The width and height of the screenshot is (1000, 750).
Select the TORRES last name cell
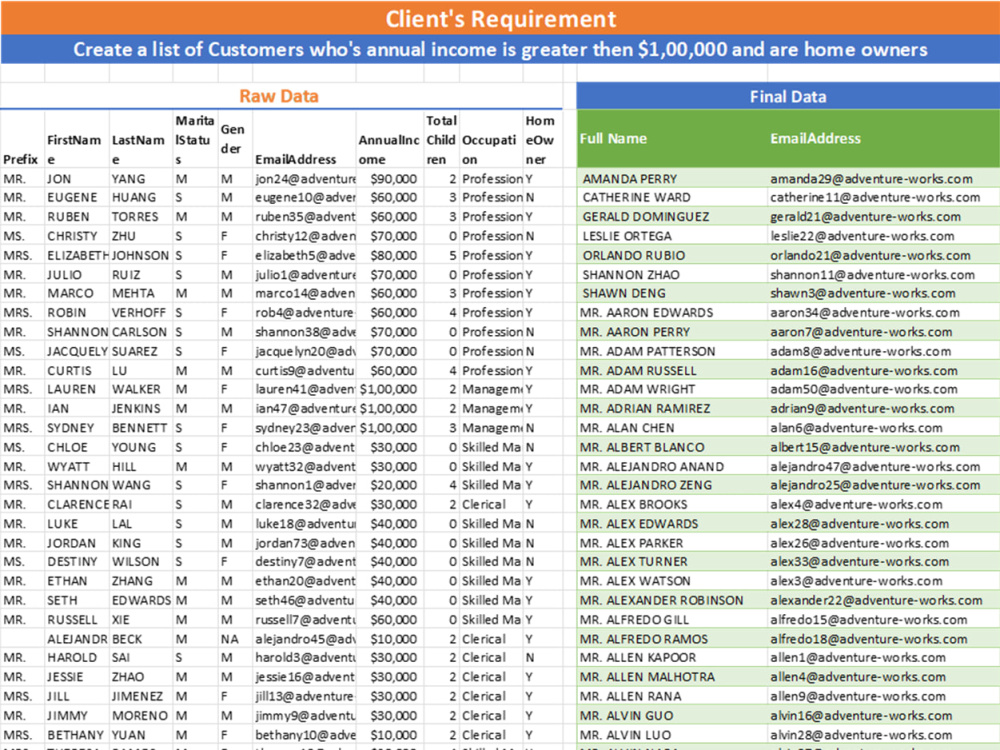click(x=141, y=217)
